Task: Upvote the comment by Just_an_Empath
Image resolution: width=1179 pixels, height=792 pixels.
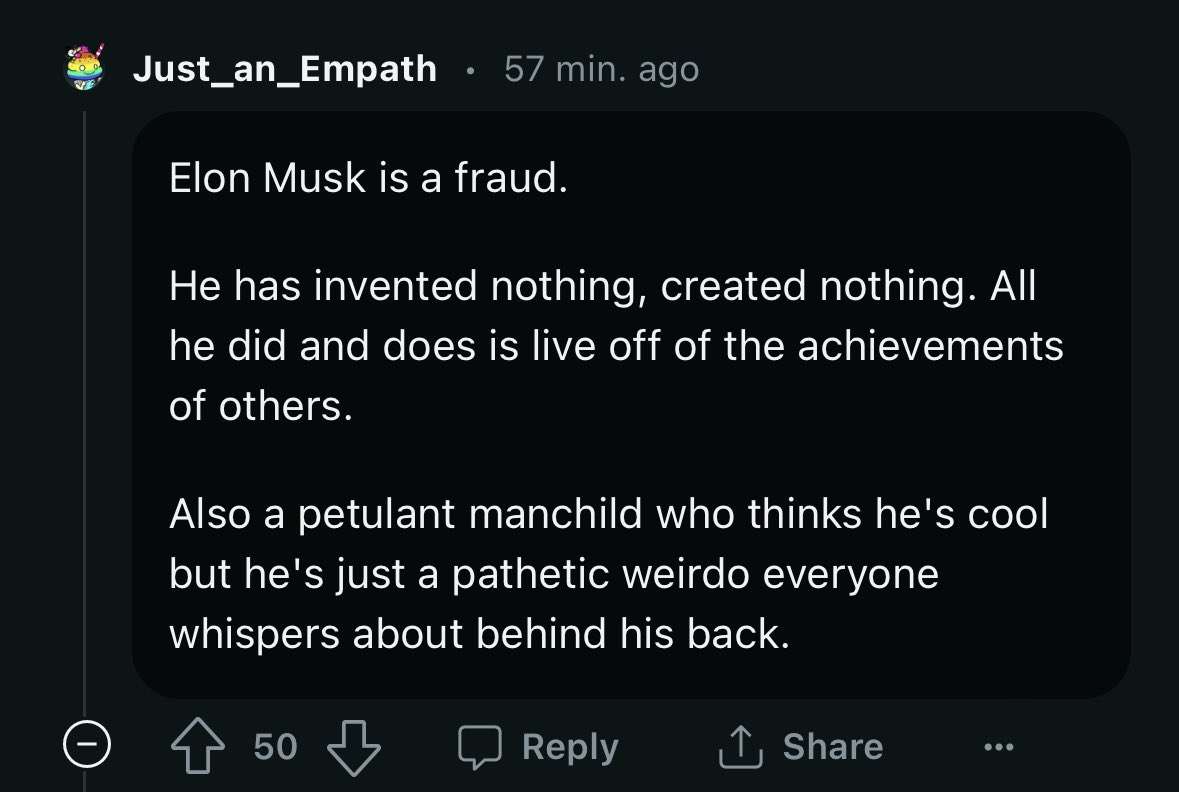Action: point(198,746)
